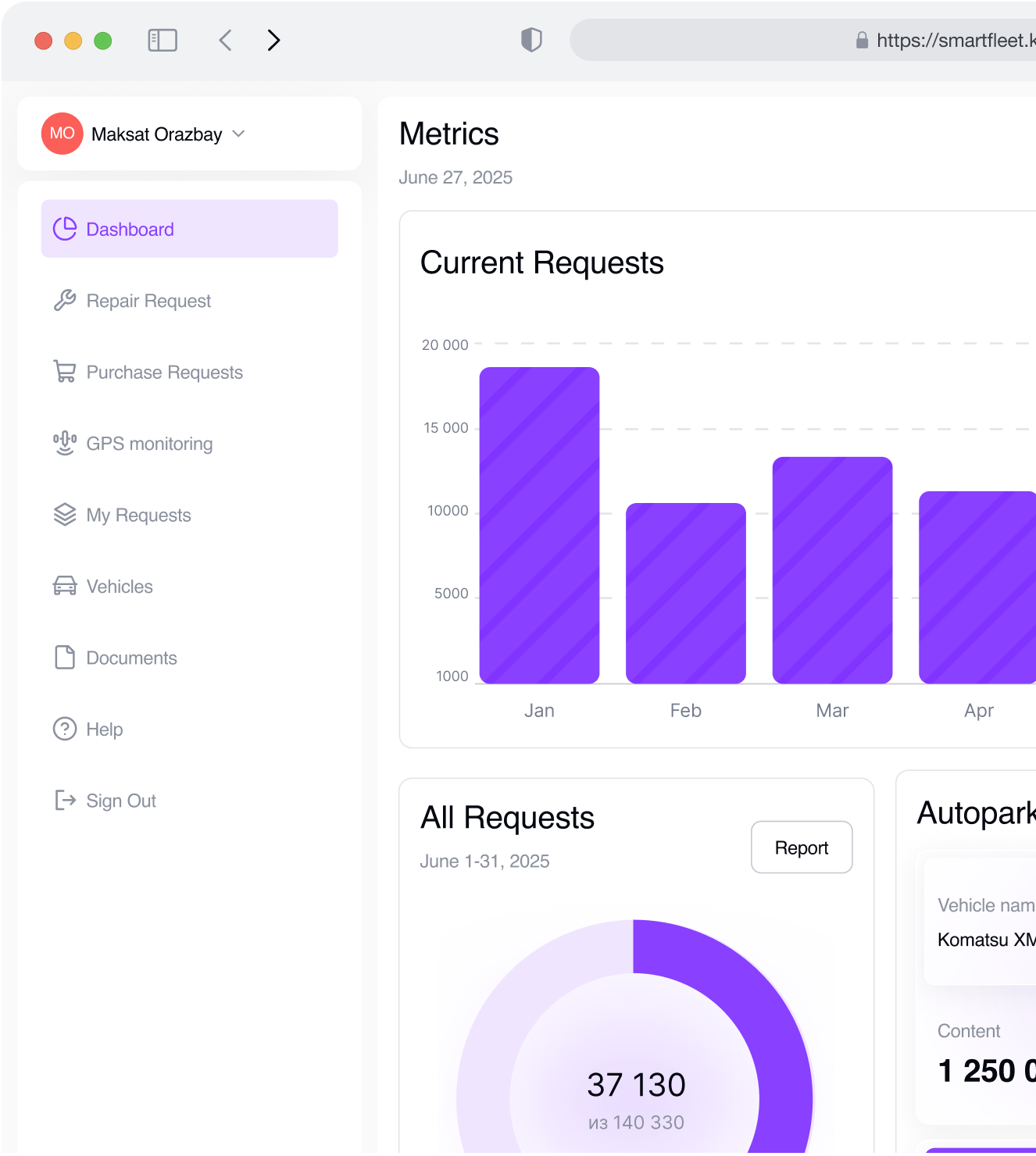
Task: Click the Sign Out arrow icon
Action: click(65, 801)
